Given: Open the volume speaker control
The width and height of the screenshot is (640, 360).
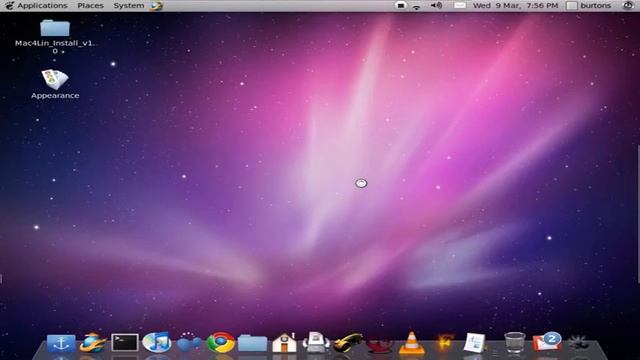Looking at the screenshot, I should 436,6.
